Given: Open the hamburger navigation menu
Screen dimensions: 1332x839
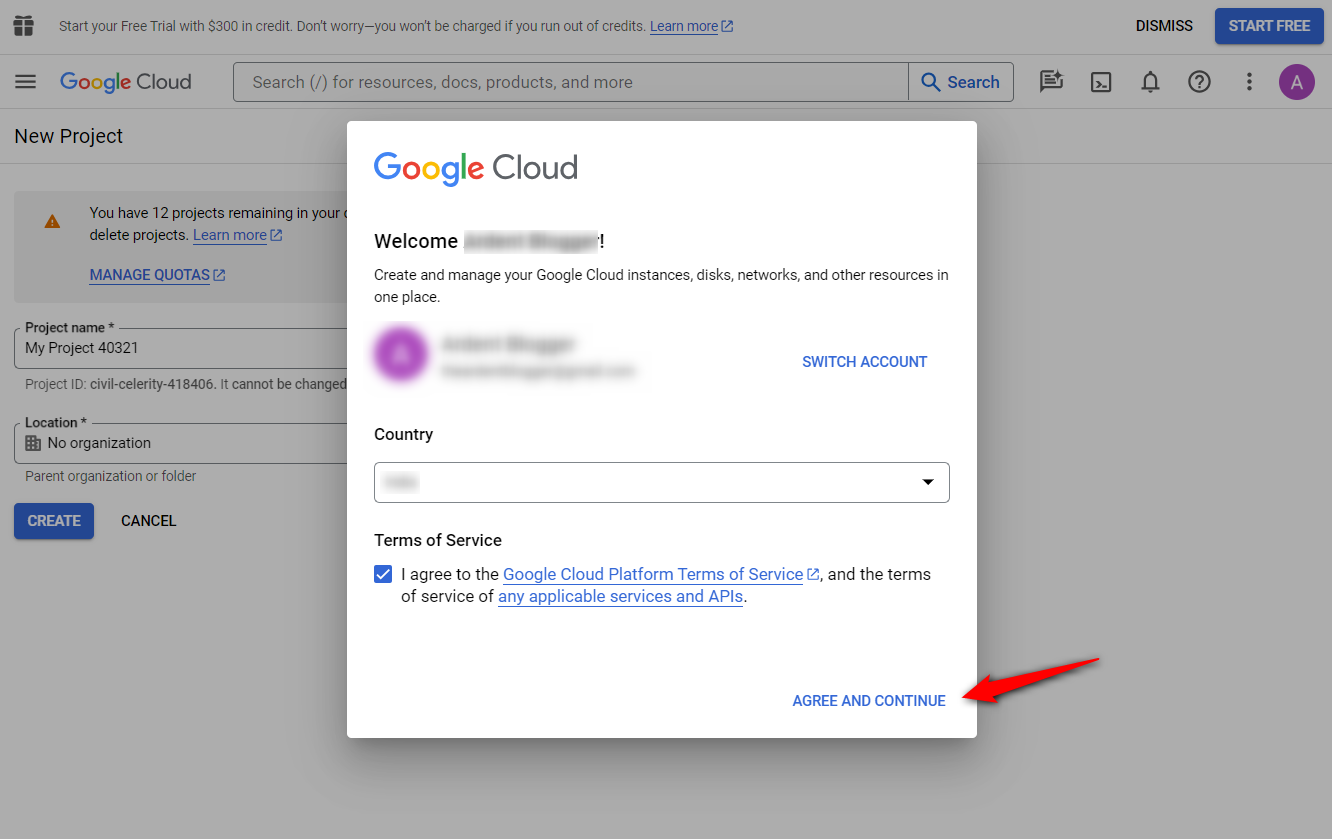Looking at the screenshot, I should [x=26, y=82].
